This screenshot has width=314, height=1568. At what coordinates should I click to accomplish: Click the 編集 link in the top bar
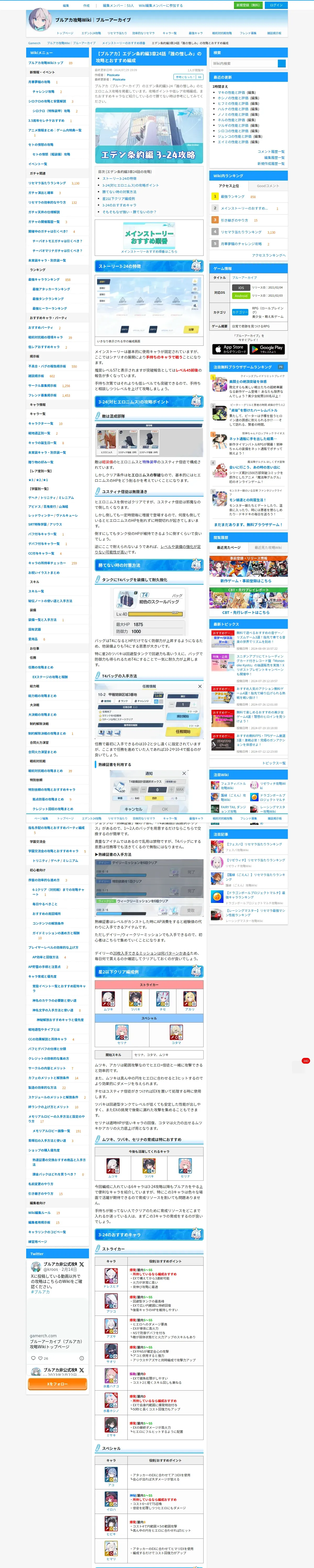pyautogui.click(x=66, y=5)
